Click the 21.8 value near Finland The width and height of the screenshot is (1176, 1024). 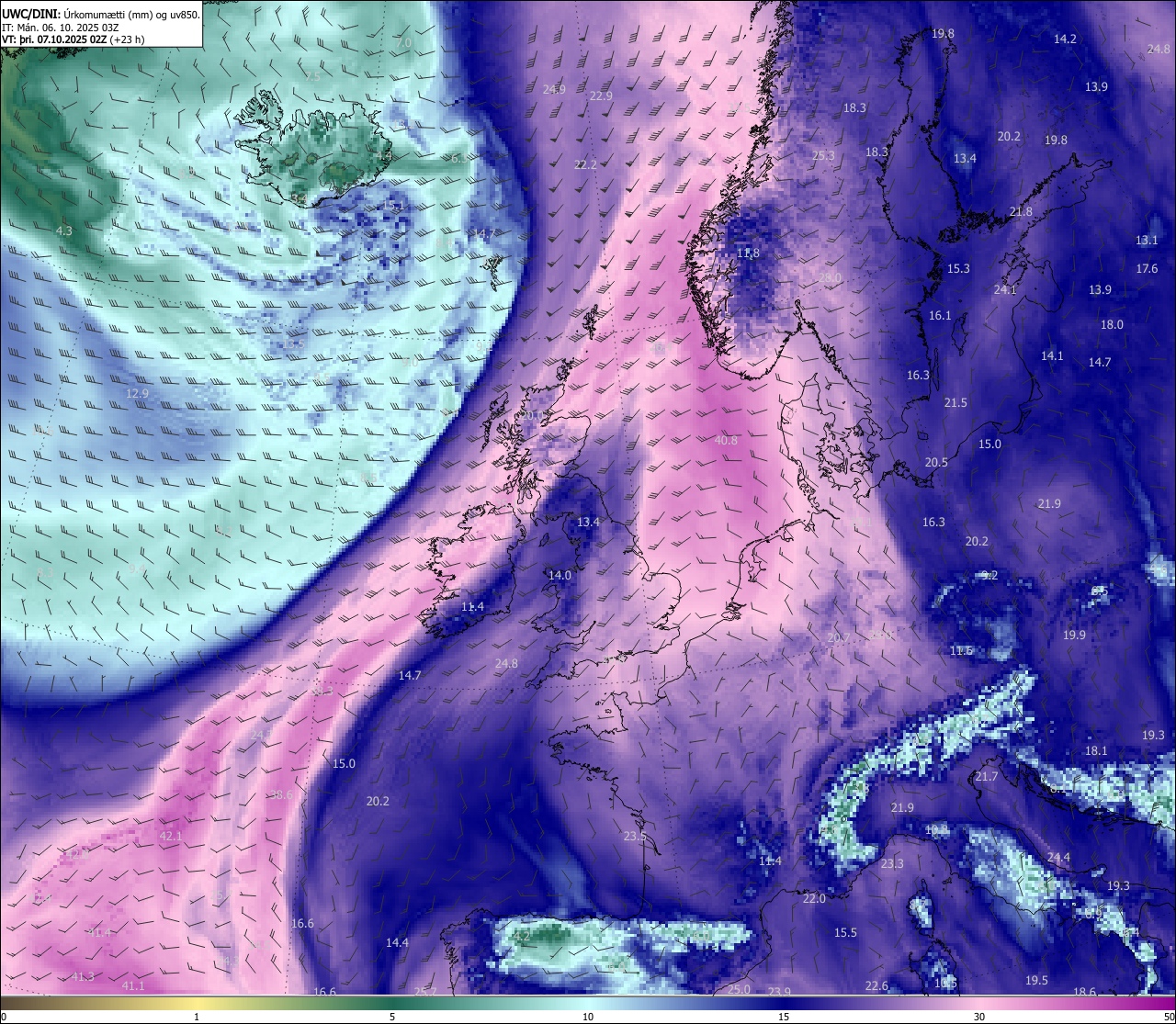tap(1021, 211)
